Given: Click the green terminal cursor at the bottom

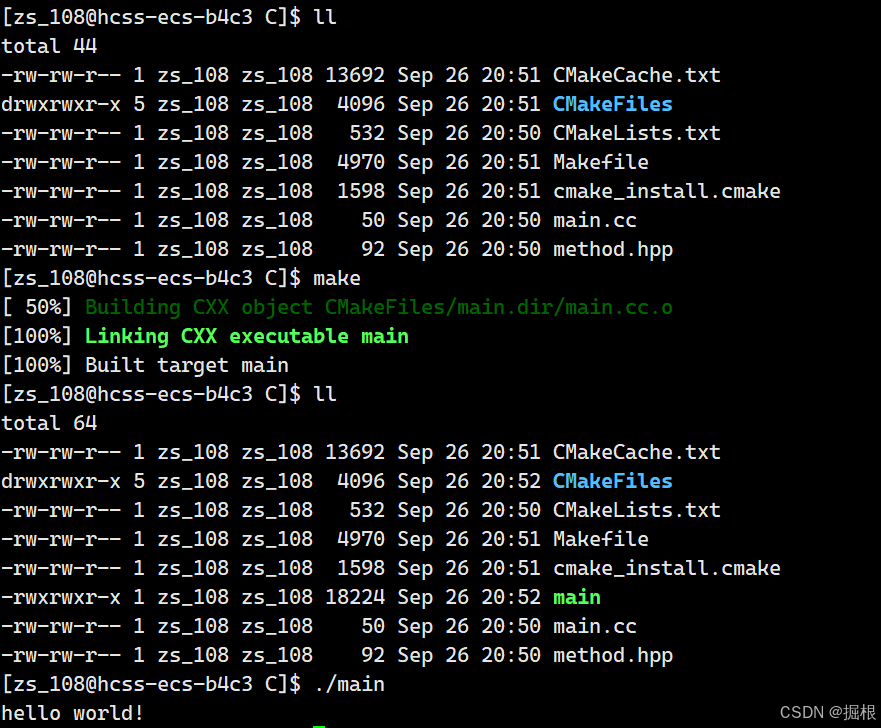Looking at the screenshot, I should (319, 726).
